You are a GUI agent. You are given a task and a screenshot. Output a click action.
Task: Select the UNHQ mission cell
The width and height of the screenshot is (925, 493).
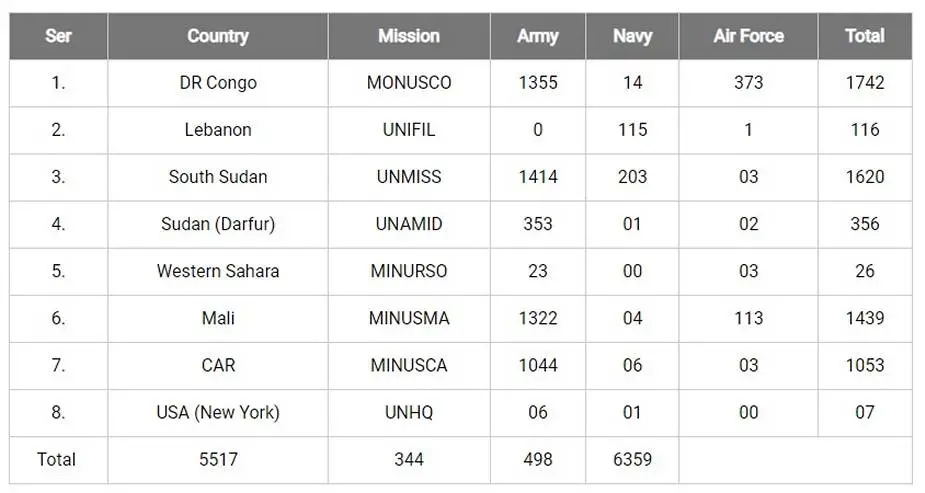[408, 412]
